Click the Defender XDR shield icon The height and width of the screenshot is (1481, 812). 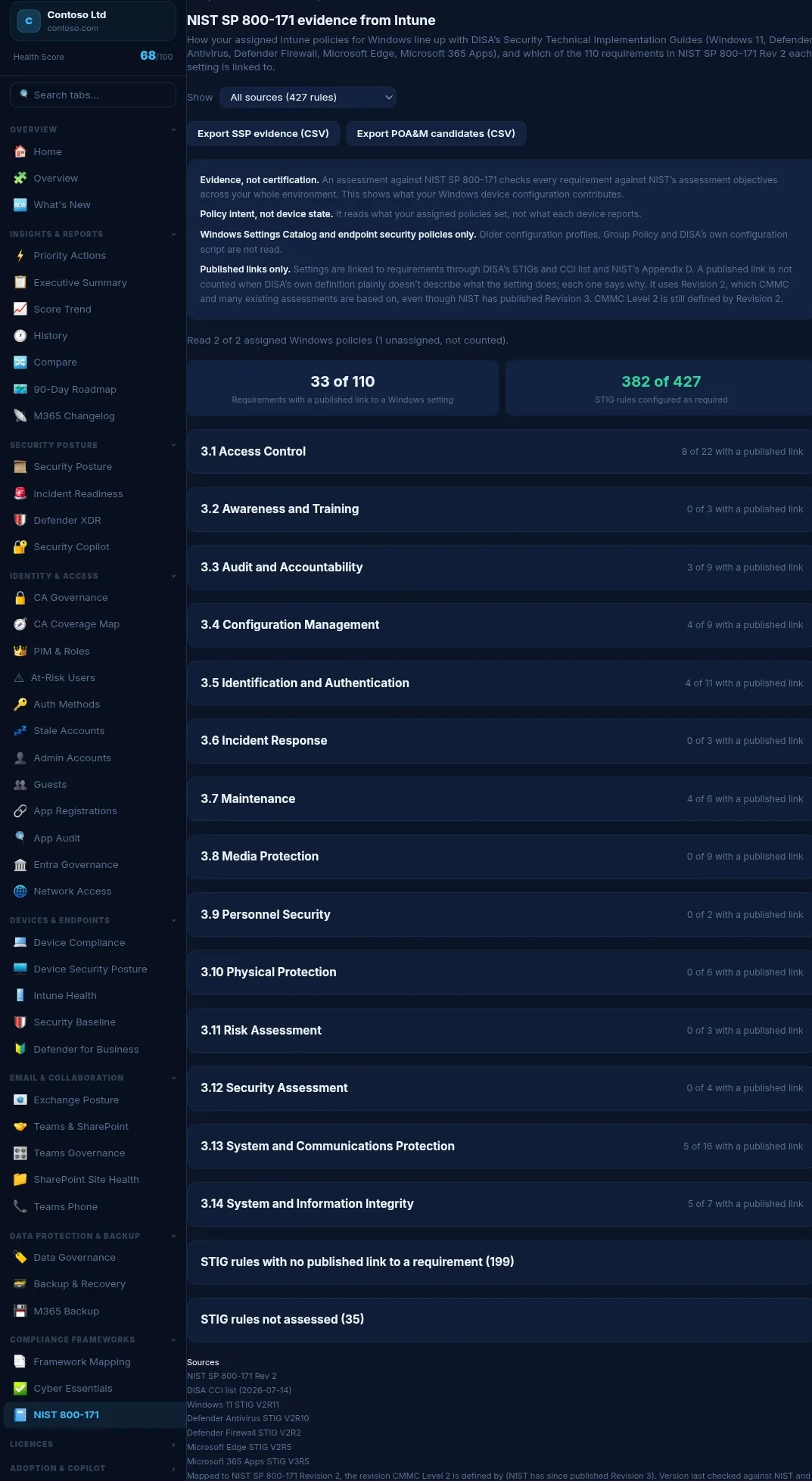point(20,521)
